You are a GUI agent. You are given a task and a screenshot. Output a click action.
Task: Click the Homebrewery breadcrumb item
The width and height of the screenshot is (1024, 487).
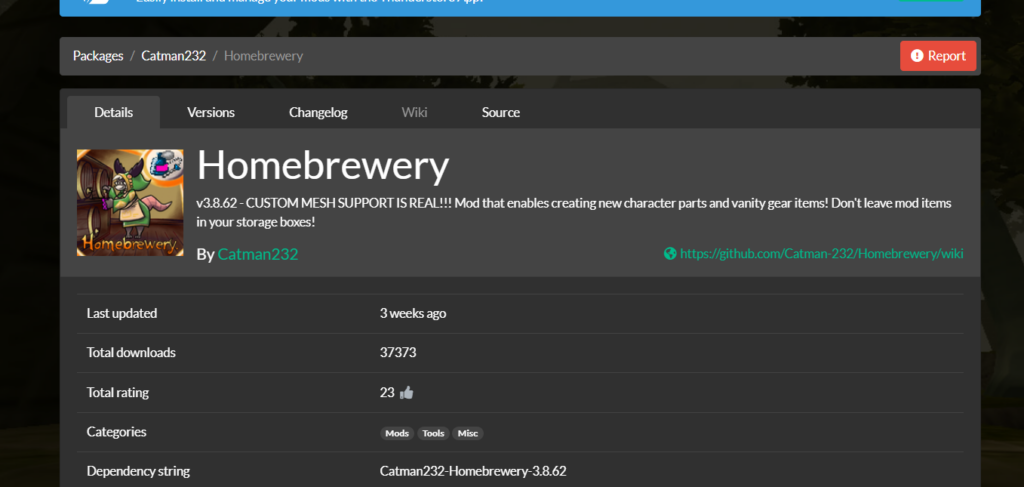click(x=263, y=56)
